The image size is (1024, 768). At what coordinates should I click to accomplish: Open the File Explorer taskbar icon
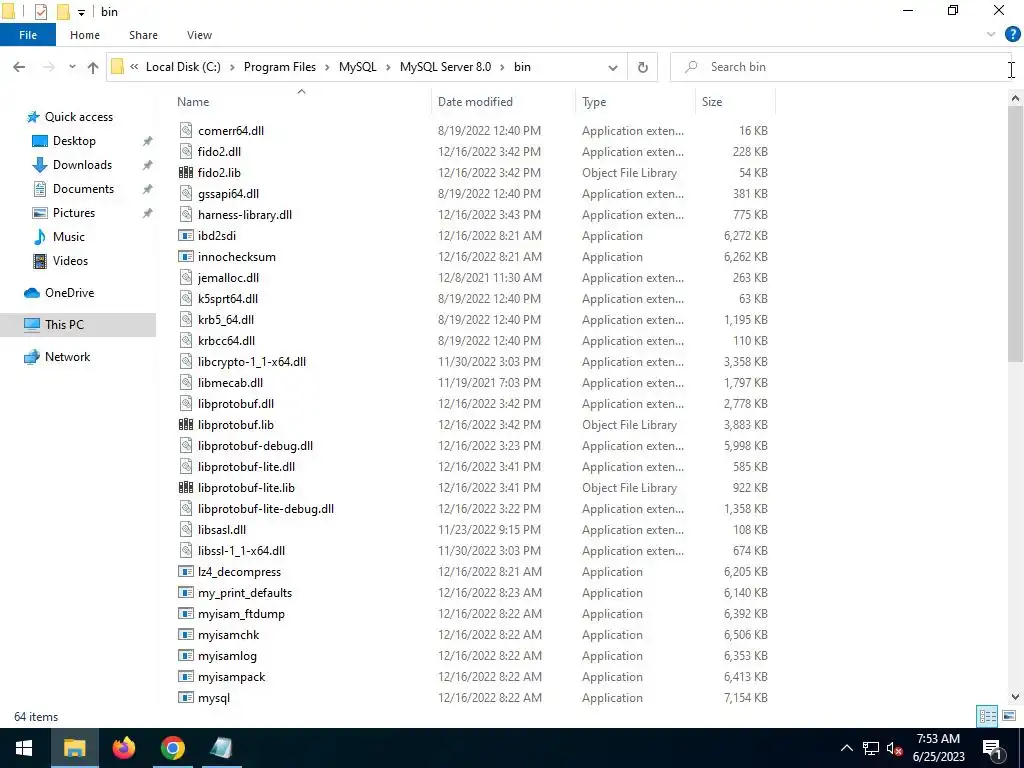click(74, 748)
